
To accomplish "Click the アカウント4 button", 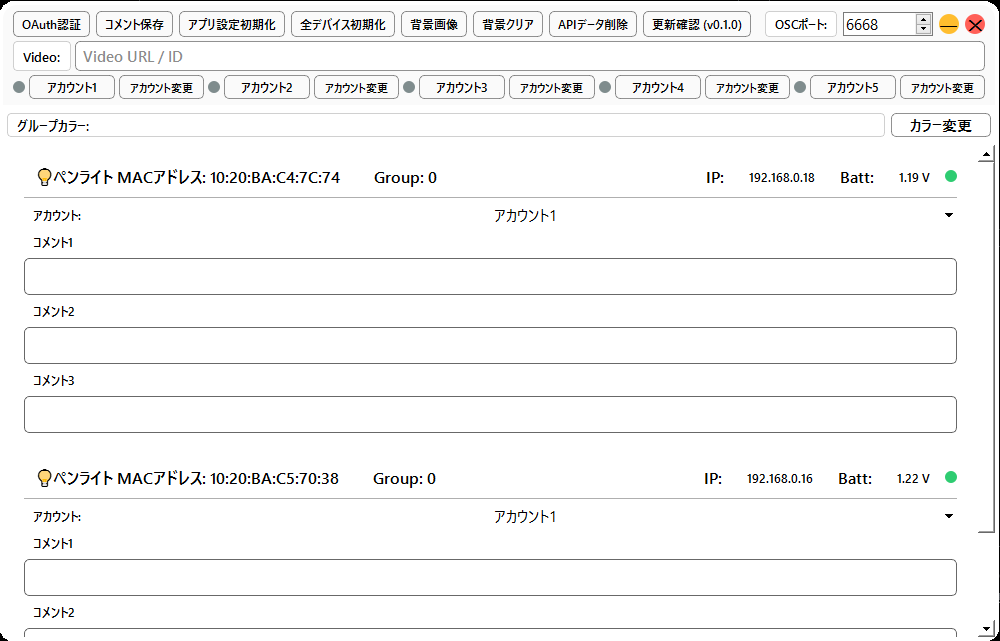I will click(658, 87).
